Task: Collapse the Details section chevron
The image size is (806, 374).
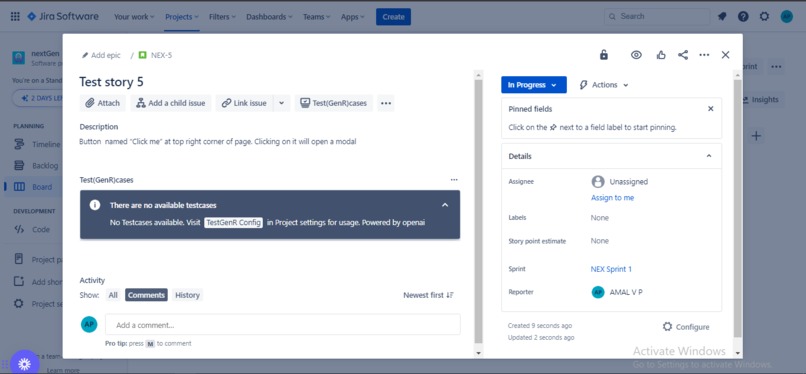Action: (x=709, y=156)
